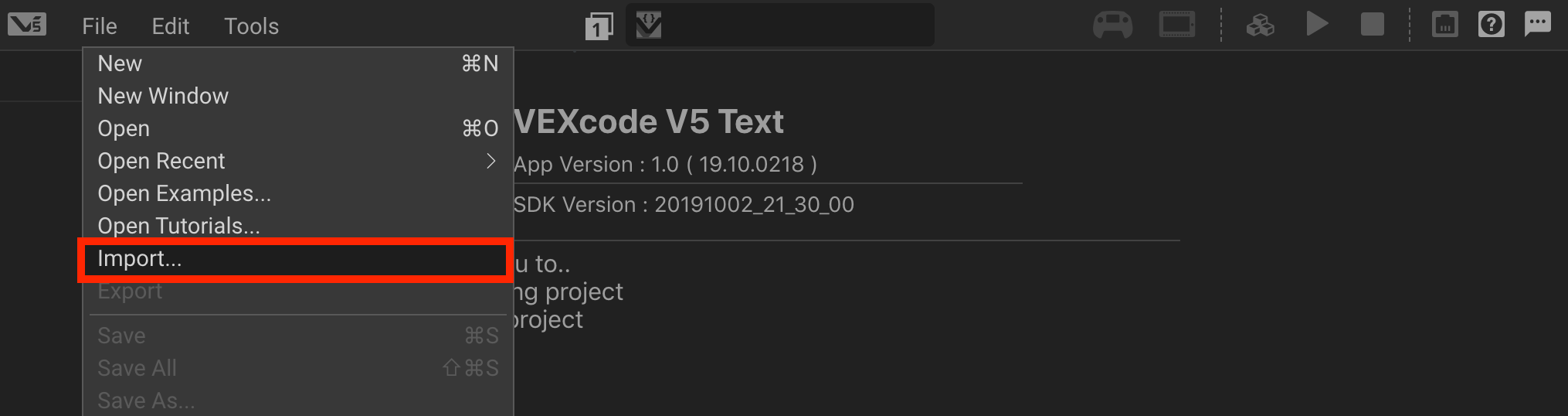Select Open Tutorials... menu entry

[x=178, y=226]
